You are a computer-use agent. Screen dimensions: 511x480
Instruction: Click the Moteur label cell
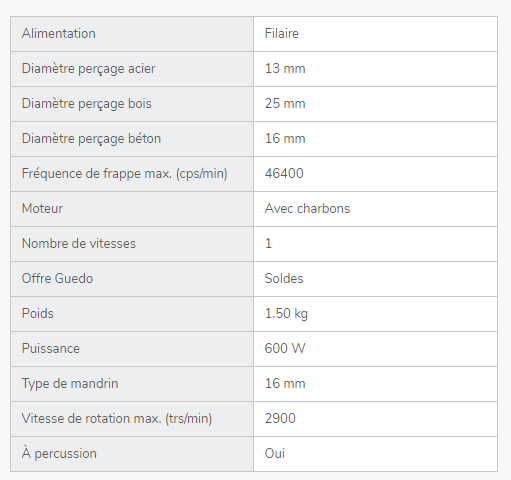click(x=132, y=209)
